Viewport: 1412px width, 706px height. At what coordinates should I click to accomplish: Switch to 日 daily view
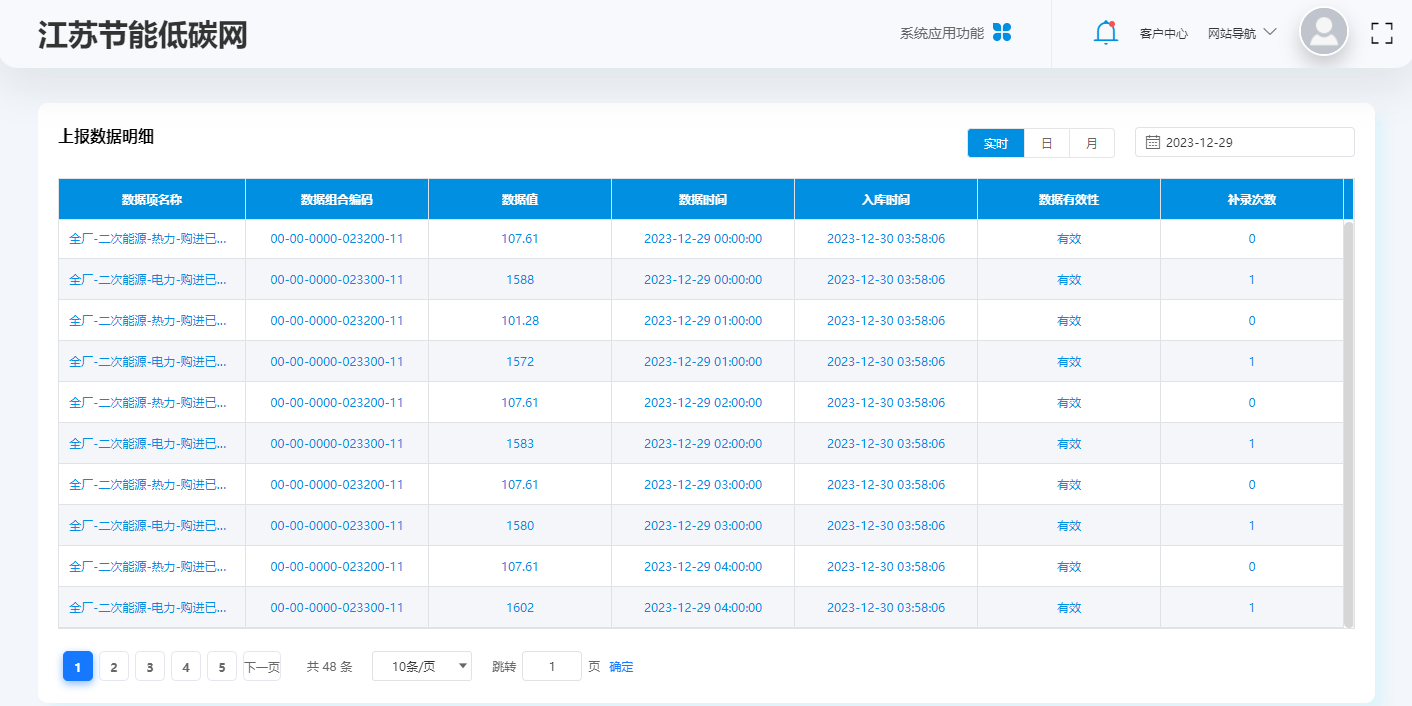[x=1046, y=142]
